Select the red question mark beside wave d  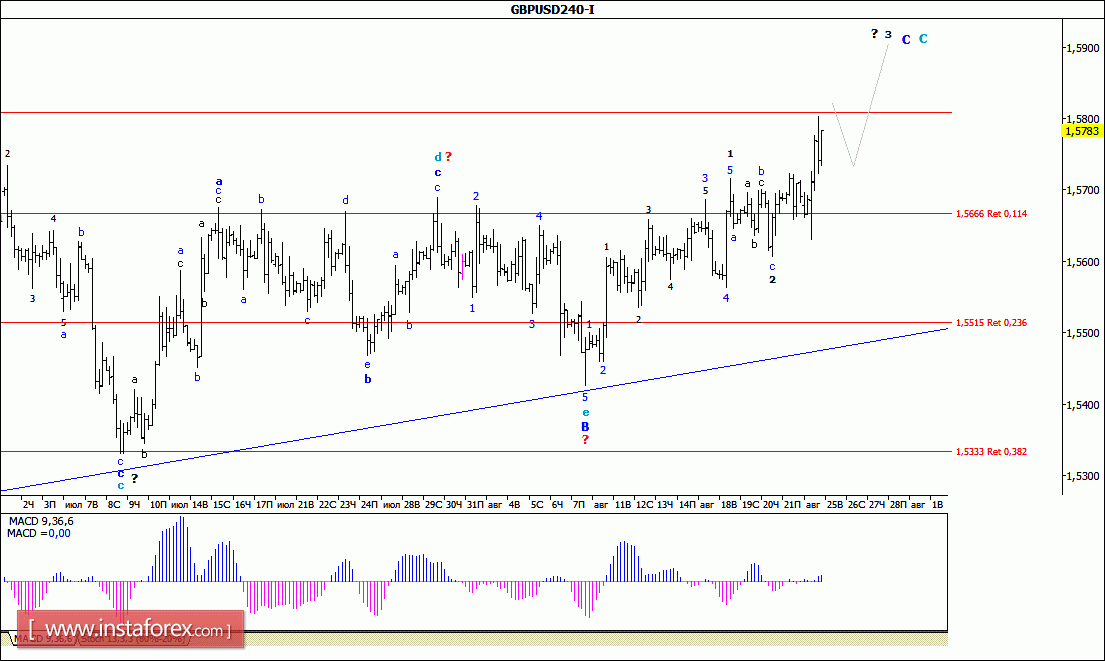point(449,157)
